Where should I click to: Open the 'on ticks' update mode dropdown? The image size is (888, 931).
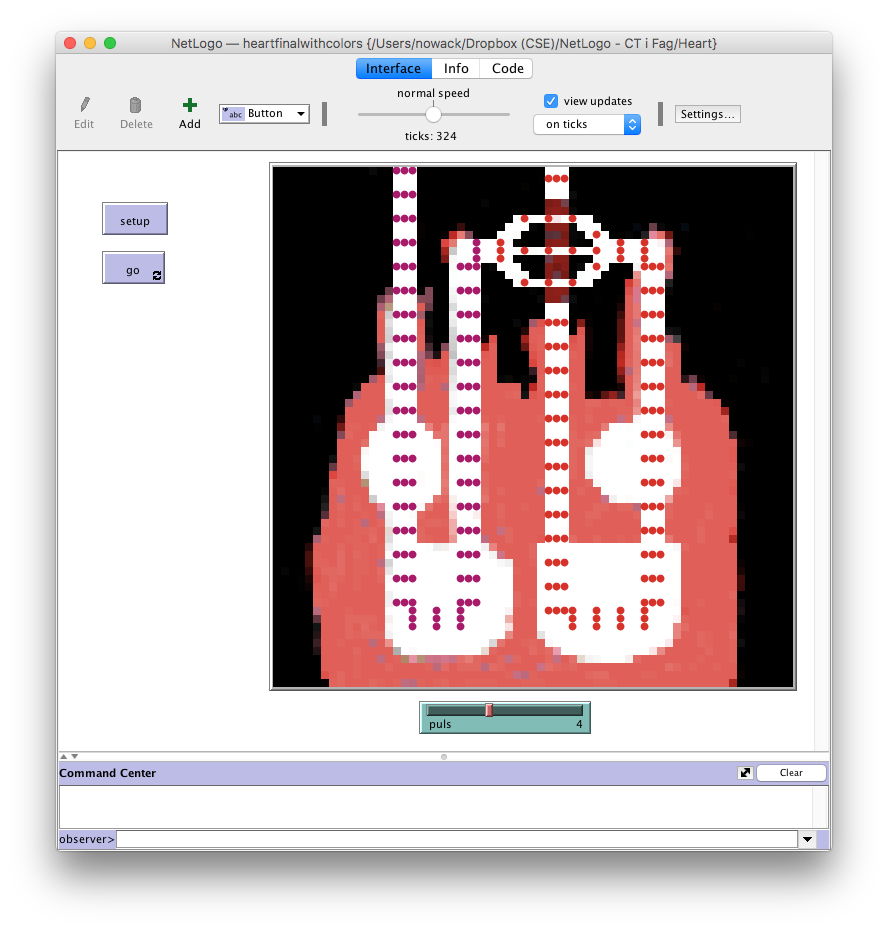587,124
